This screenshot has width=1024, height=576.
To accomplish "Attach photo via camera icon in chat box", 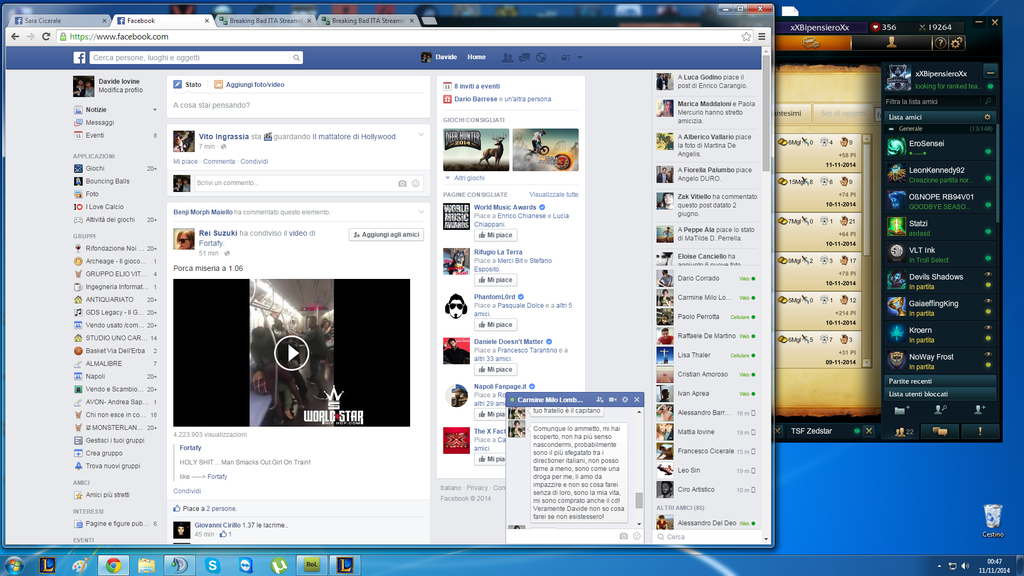I will click(x=624, y=536).
